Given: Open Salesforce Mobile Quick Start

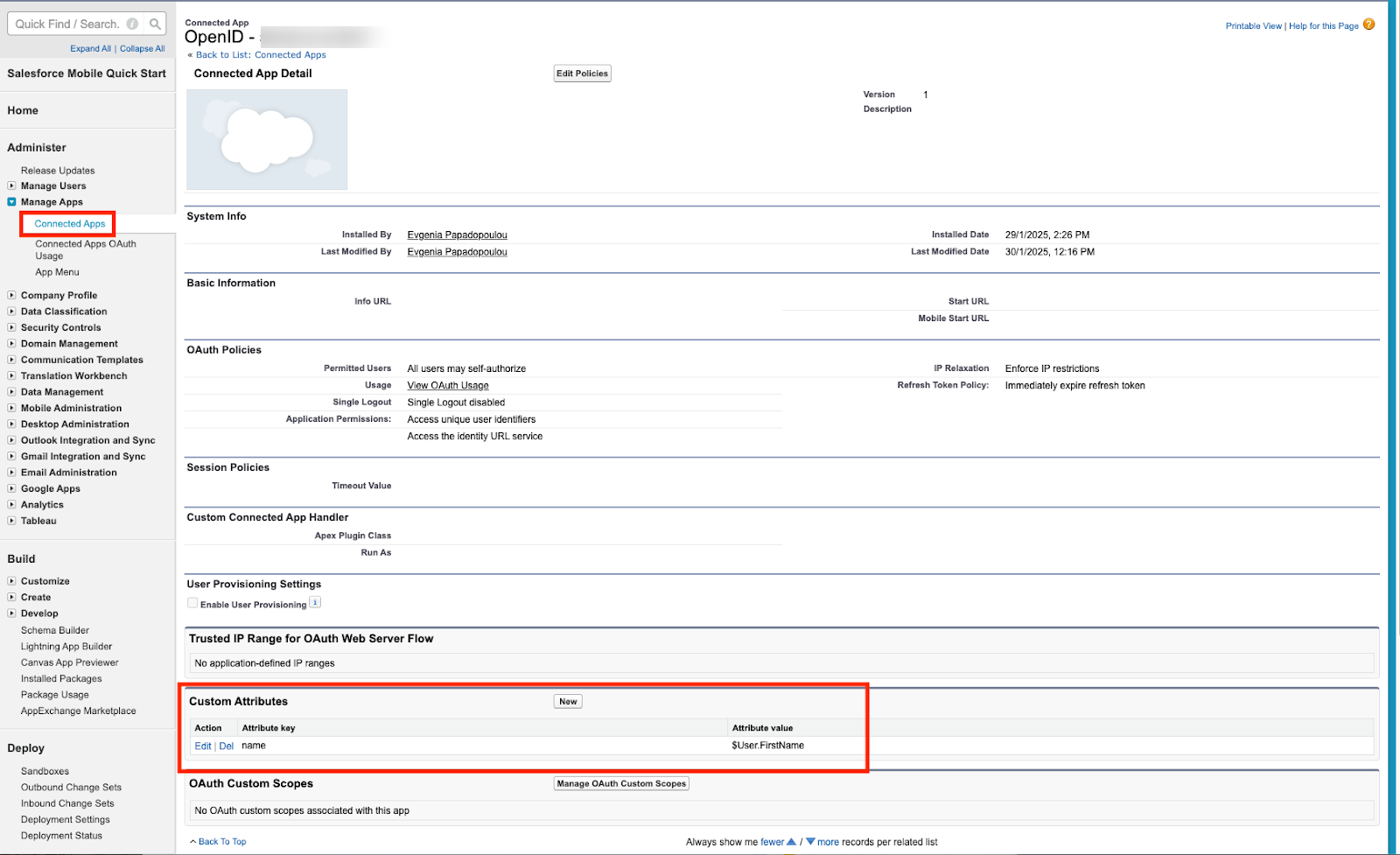Looking at the screenshot, I should [87, 74].
